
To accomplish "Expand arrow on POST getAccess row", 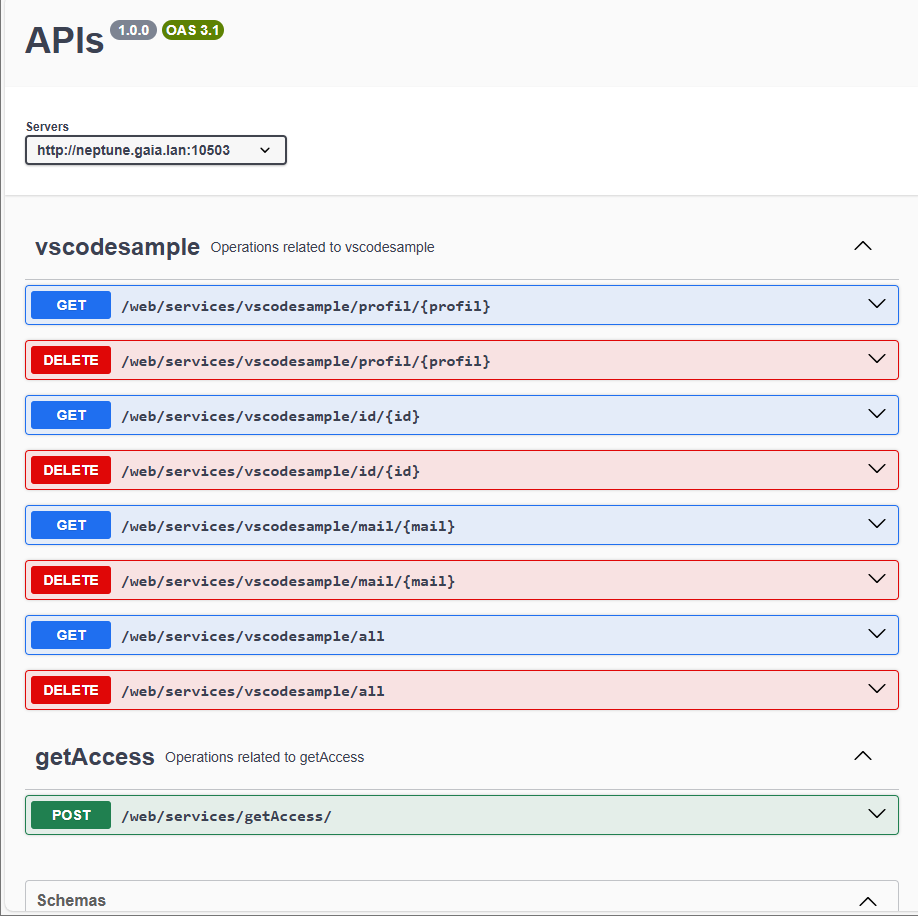I will click(877, 814).
